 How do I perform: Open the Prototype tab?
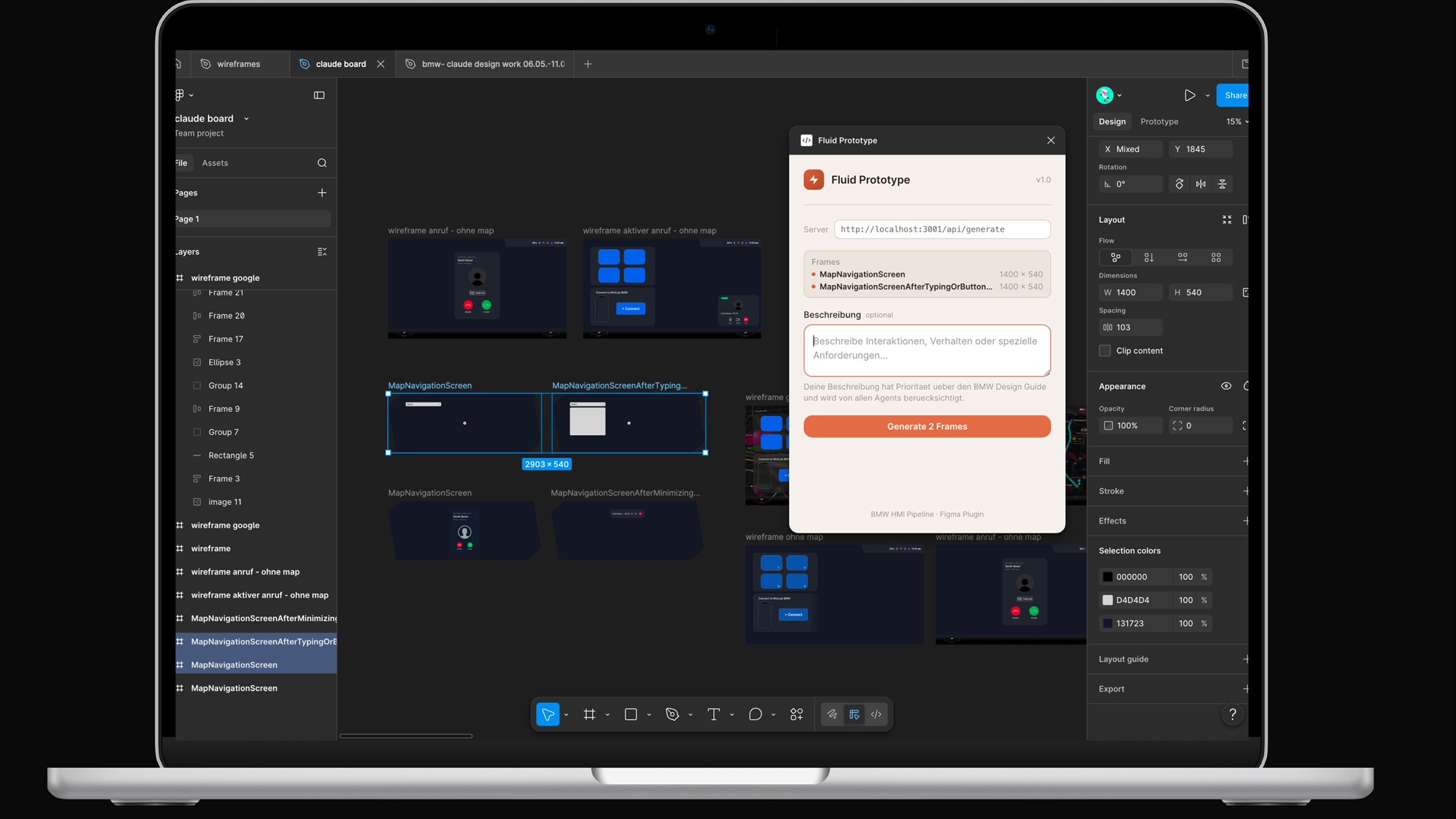pos(1159,121)
